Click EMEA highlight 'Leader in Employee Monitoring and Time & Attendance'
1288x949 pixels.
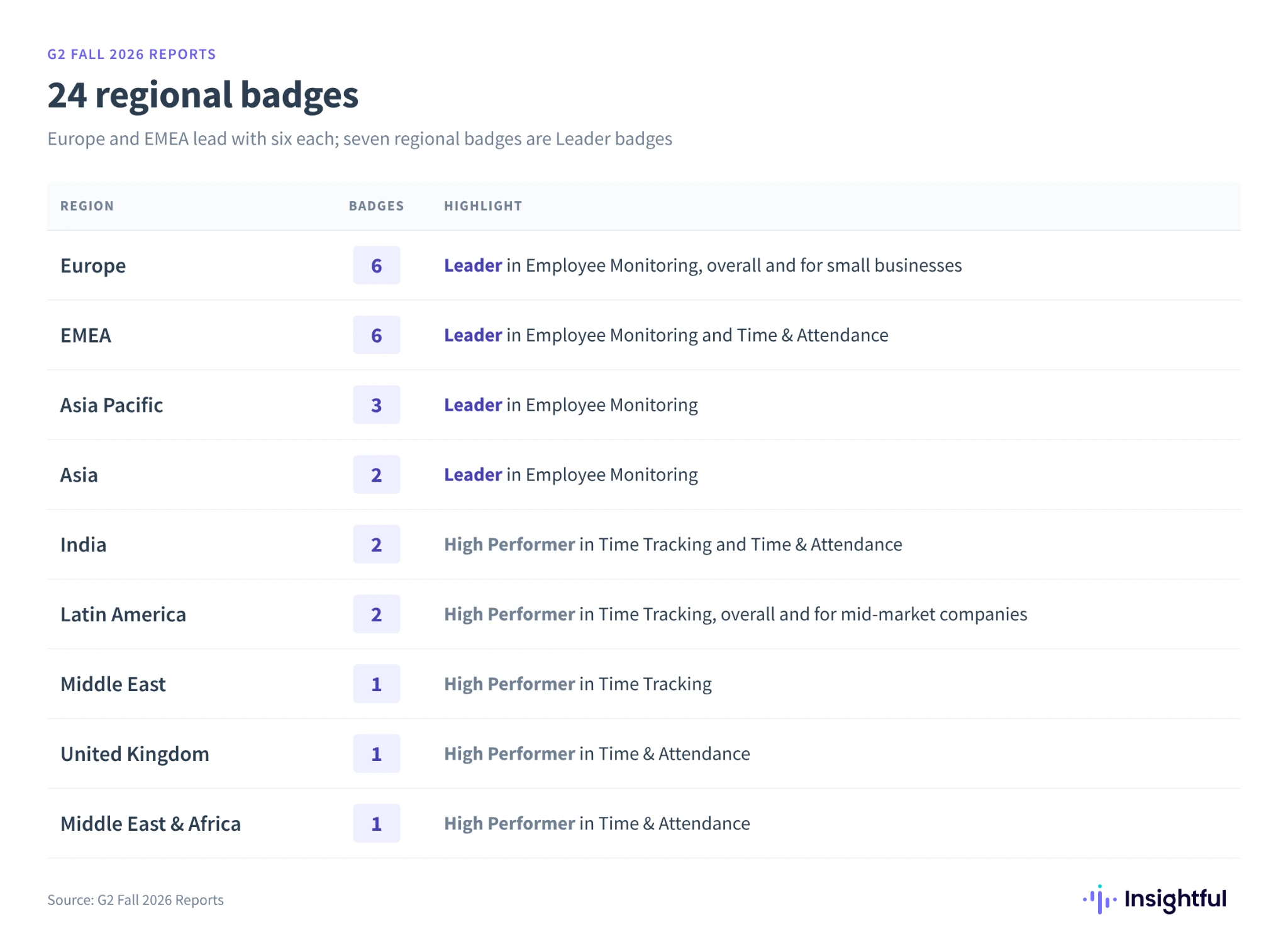click(x=666, y=336)
